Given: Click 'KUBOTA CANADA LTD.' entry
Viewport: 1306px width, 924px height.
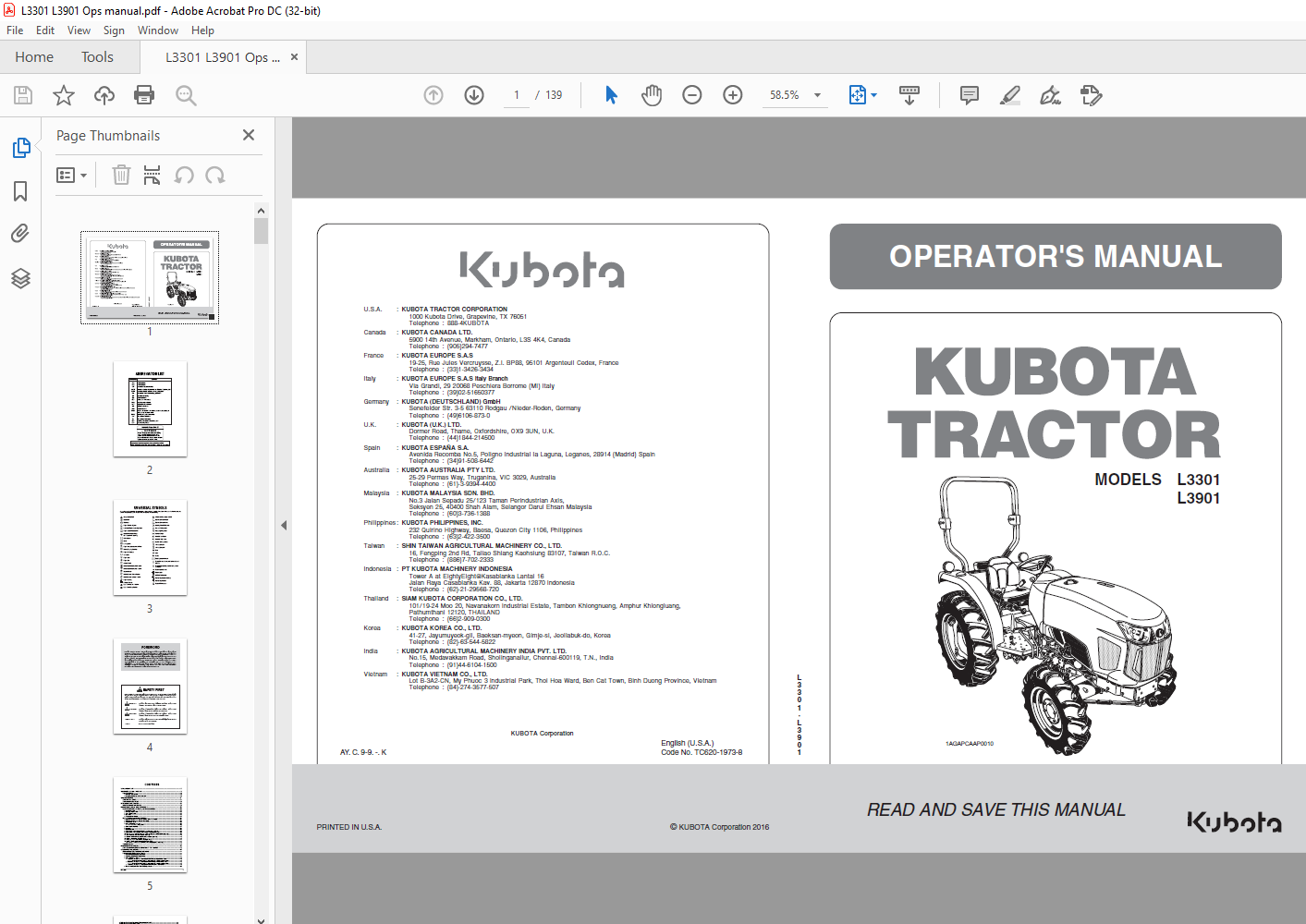Looking at the screenshot, I should pos(436,333).
